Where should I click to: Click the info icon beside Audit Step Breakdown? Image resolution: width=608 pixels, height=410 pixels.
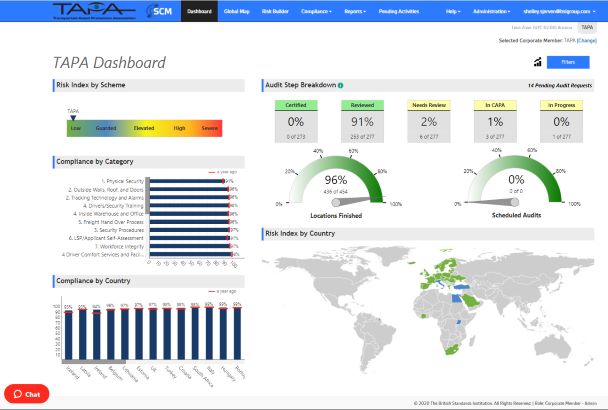[341, 85]
